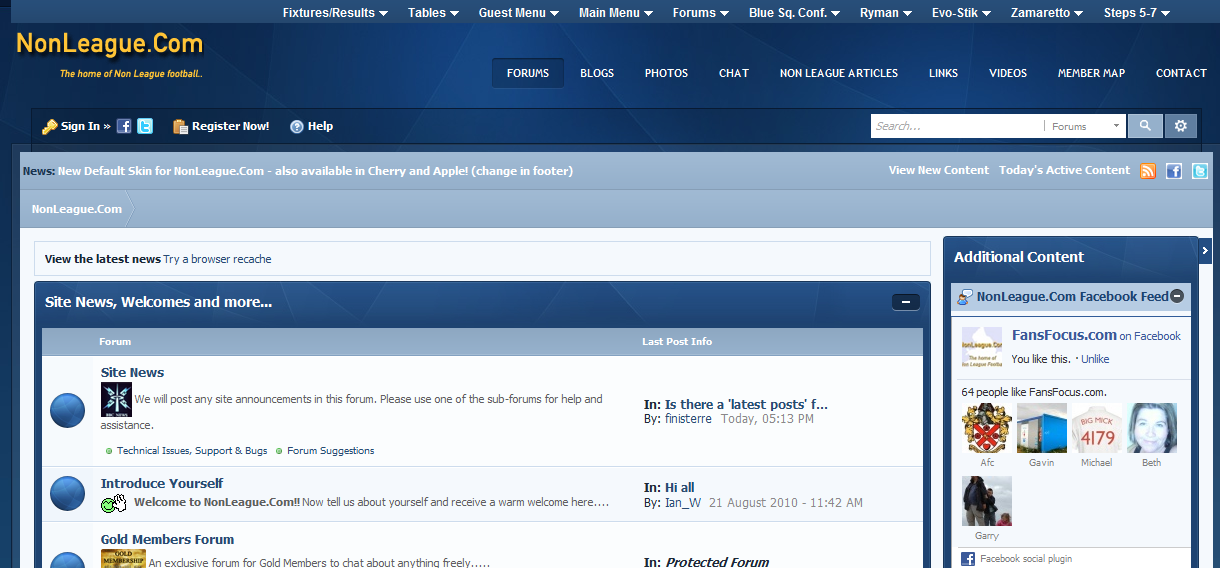Click the Register Now clipboard icon
The width and height of the screenshot is (1220, 568).
[180, 126]
